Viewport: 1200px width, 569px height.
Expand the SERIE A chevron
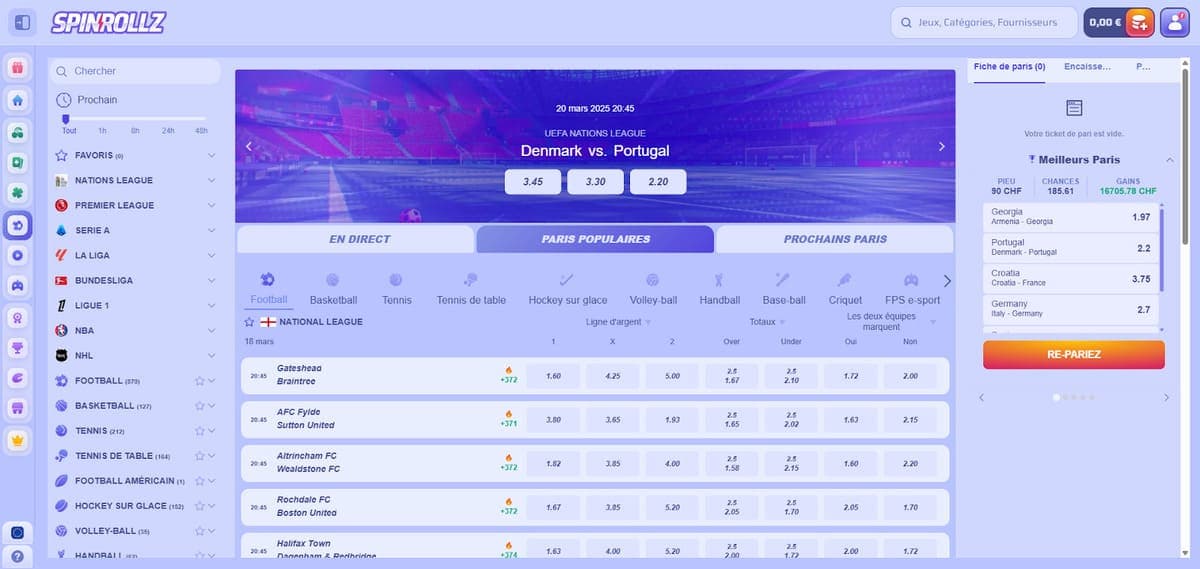[212, 231]
